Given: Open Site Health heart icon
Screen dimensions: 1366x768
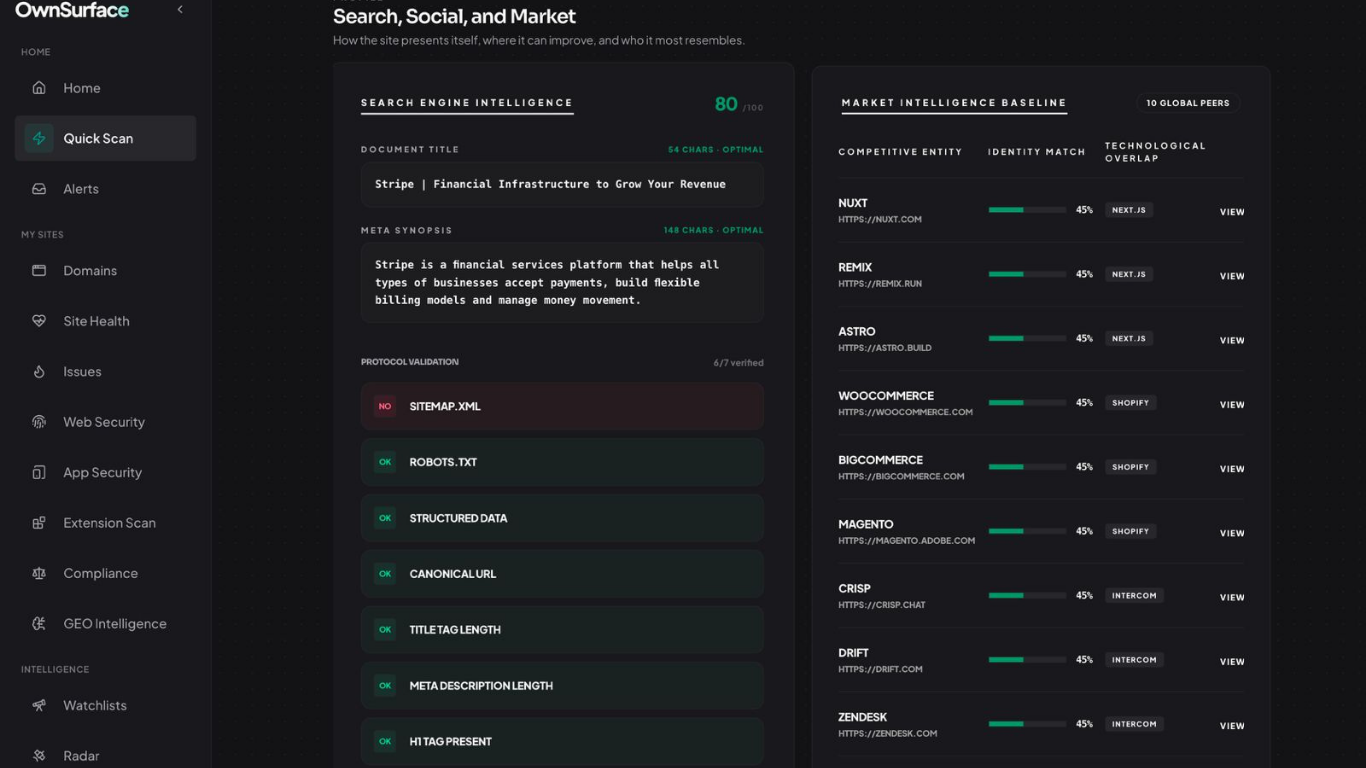Looking at the screenshot, I should (39, 321).
